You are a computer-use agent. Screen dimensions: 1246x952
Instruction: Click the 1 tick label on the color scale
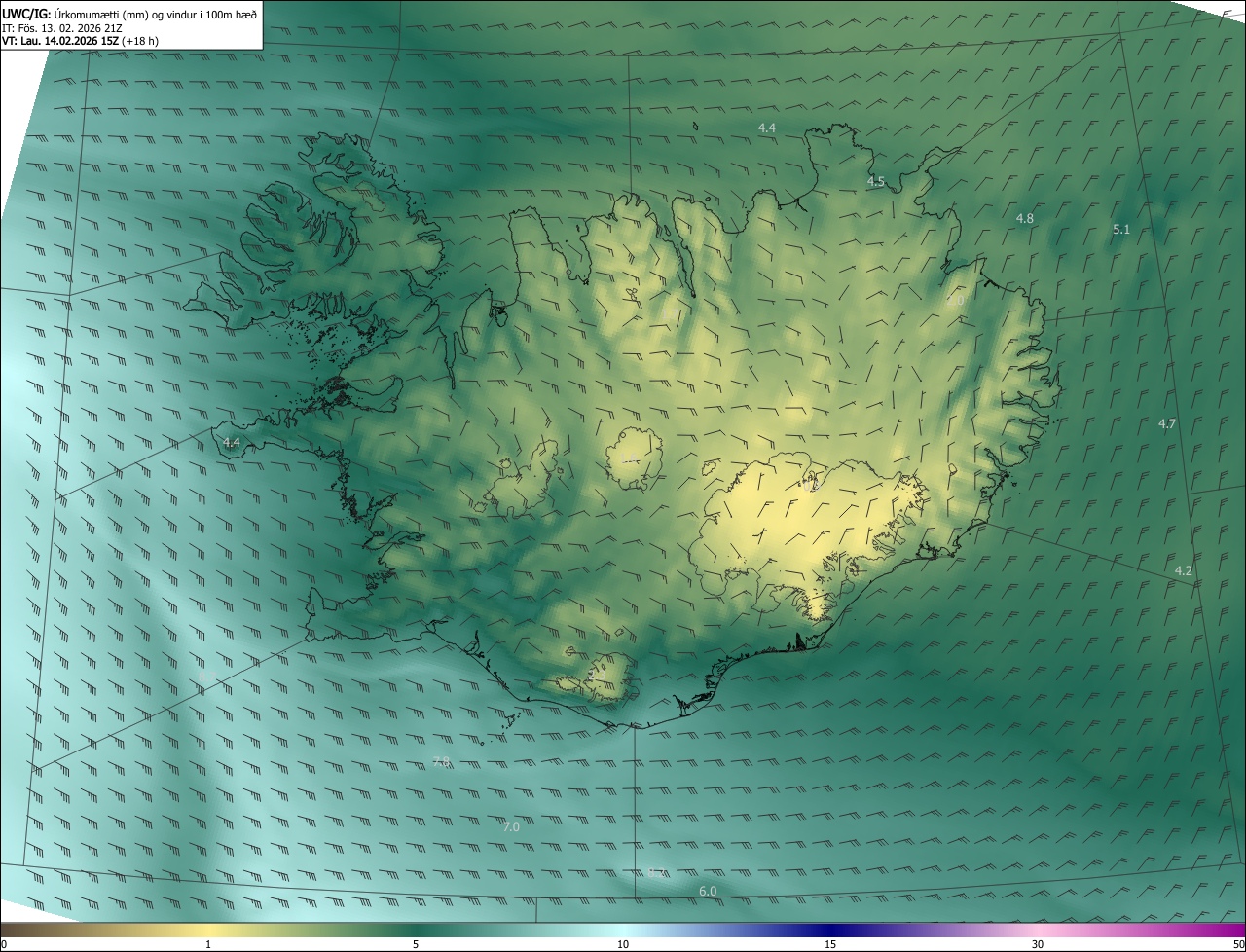click(208, 945)
